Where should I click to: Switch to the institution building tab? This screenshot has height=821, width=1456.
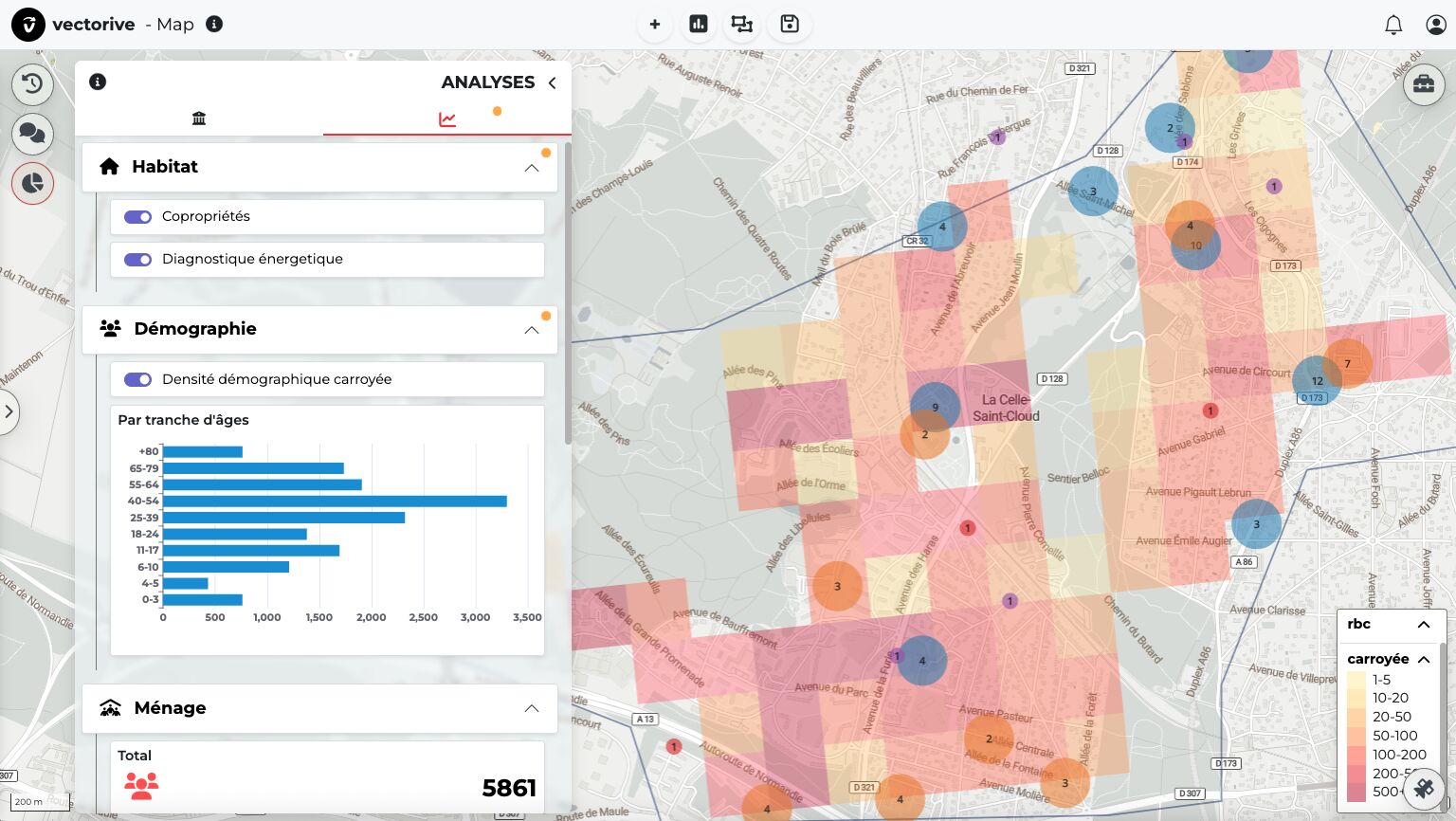199,119
